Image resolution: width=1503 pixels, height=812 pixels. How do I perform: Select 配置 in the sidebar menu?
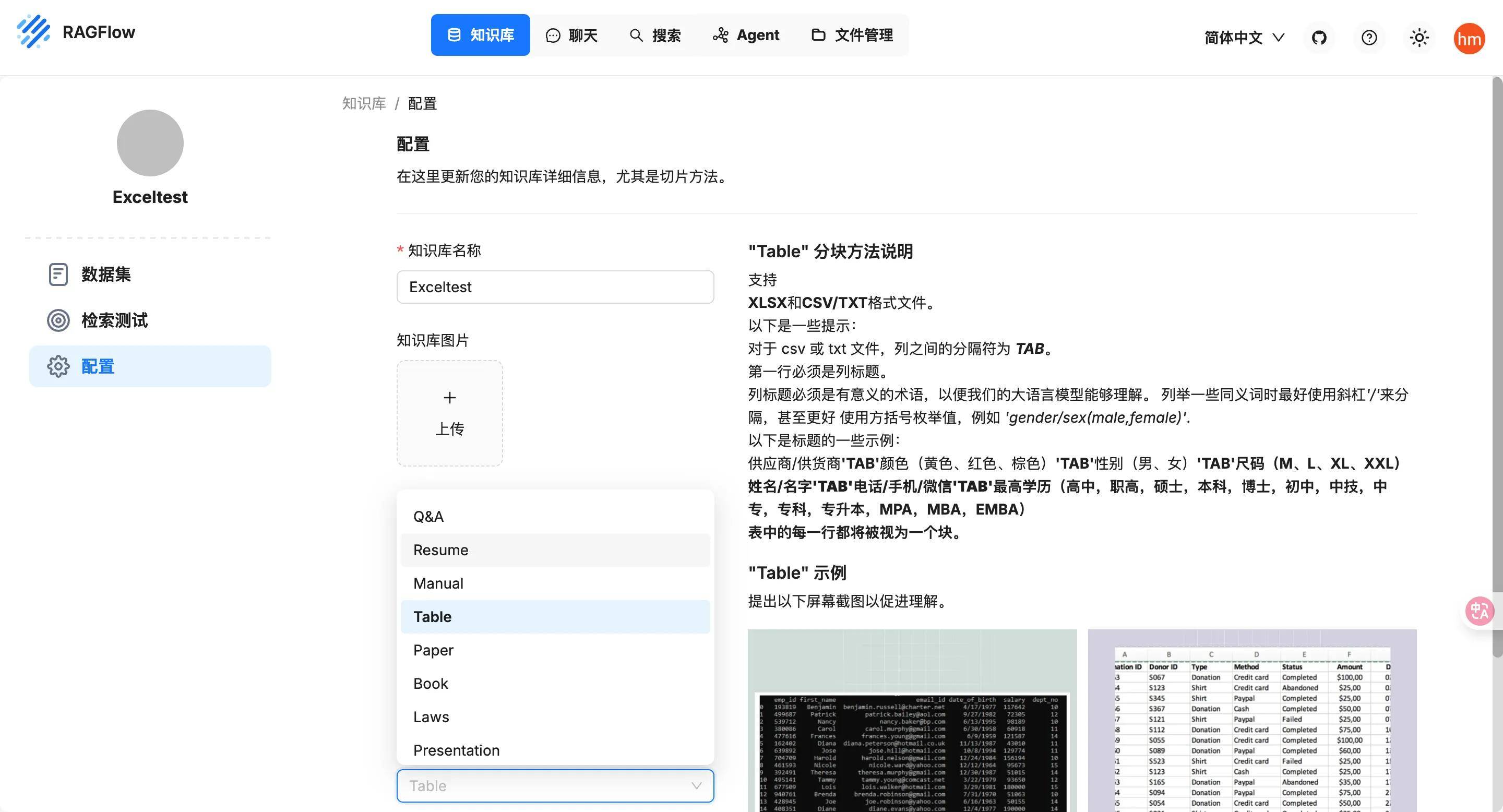98,366
